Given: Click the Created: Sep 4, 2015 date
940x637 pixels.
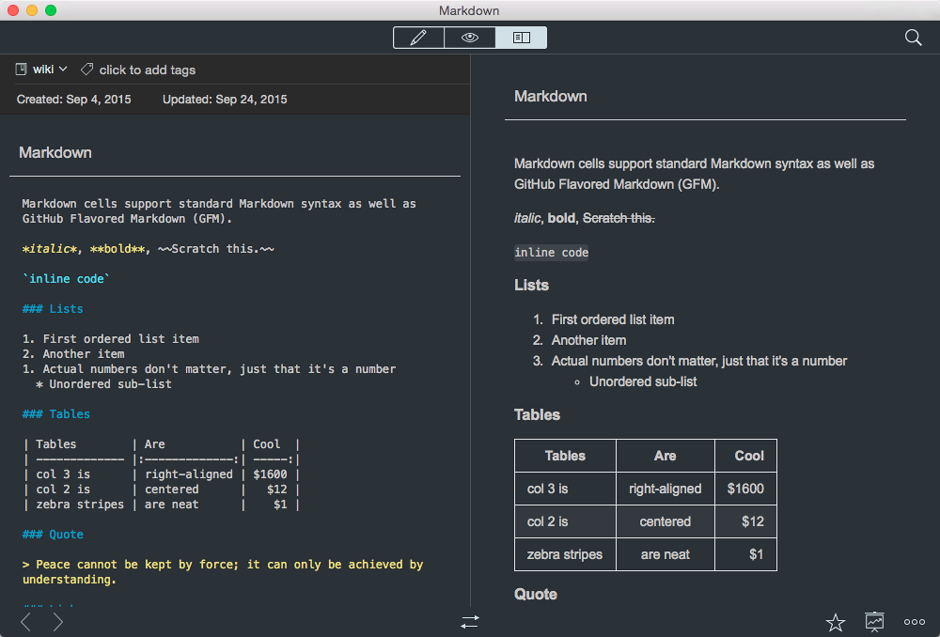Looking at the screenshot, I should click(74, 99).
